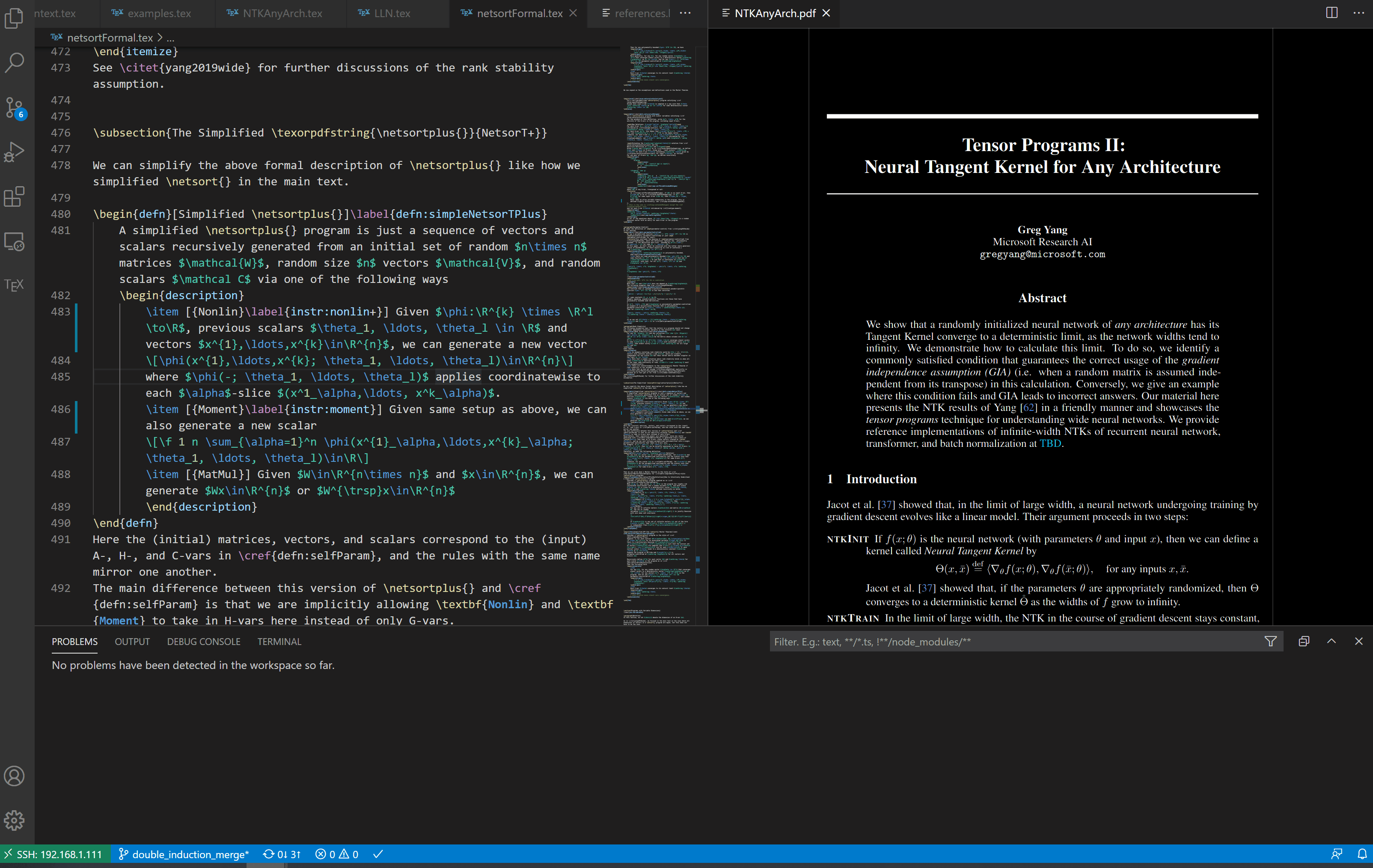Show more actions for left editor group
Screen dimensions: 1373x868
(x=685, y=13)
